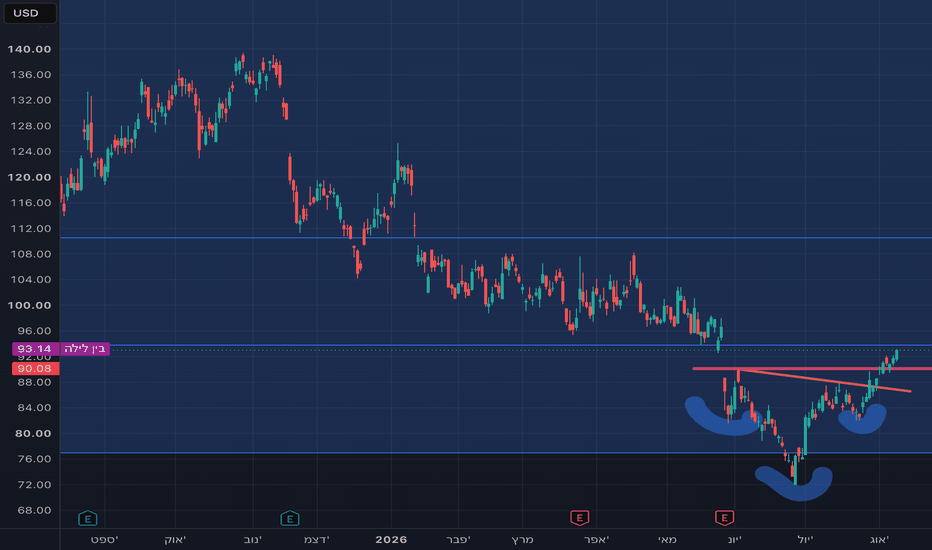Image resolution: width=932 pixels, height=550 pixels.
Task: Click the 88.00 price axis label
Action: point(34,382)
